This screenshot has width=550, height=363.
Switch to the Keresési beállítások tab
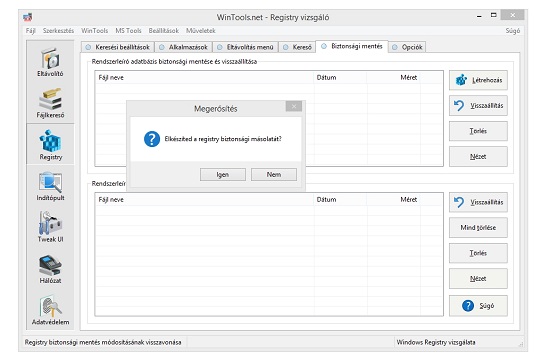pos(118,47)
